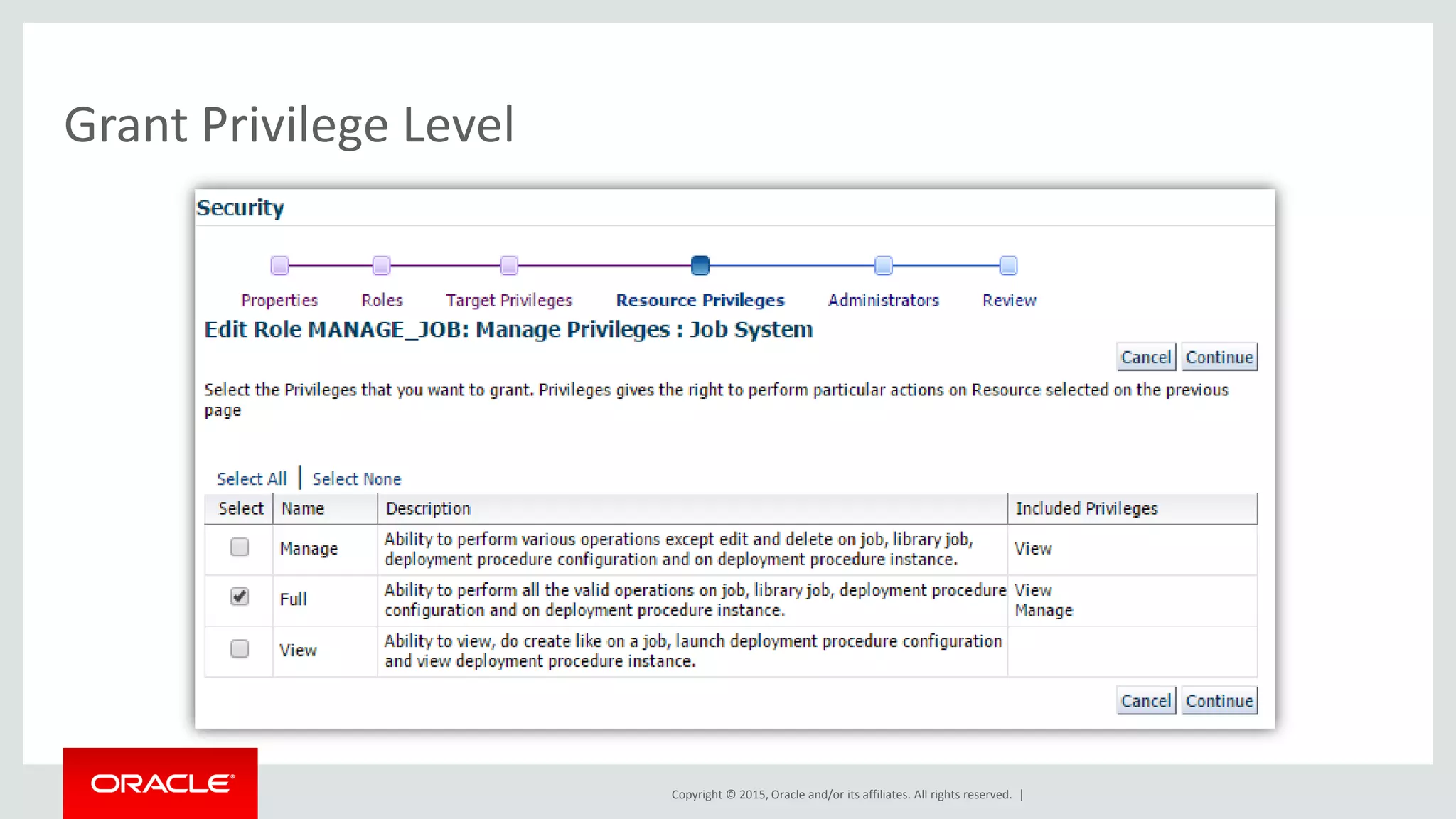Jump to the Review step label

[1009, 301]
